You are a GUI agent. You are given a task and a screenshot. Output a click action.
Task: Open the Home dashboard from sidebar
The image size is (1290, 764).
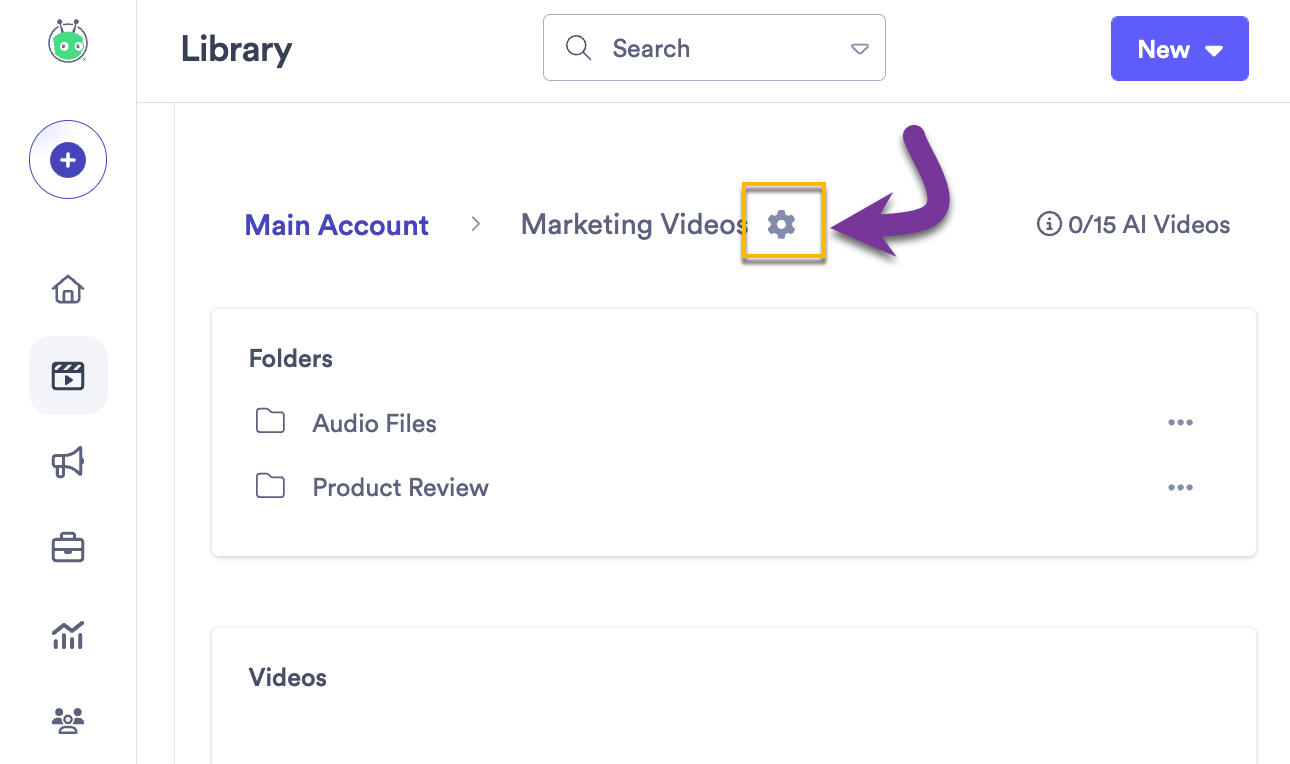click(x=67, y=289)
